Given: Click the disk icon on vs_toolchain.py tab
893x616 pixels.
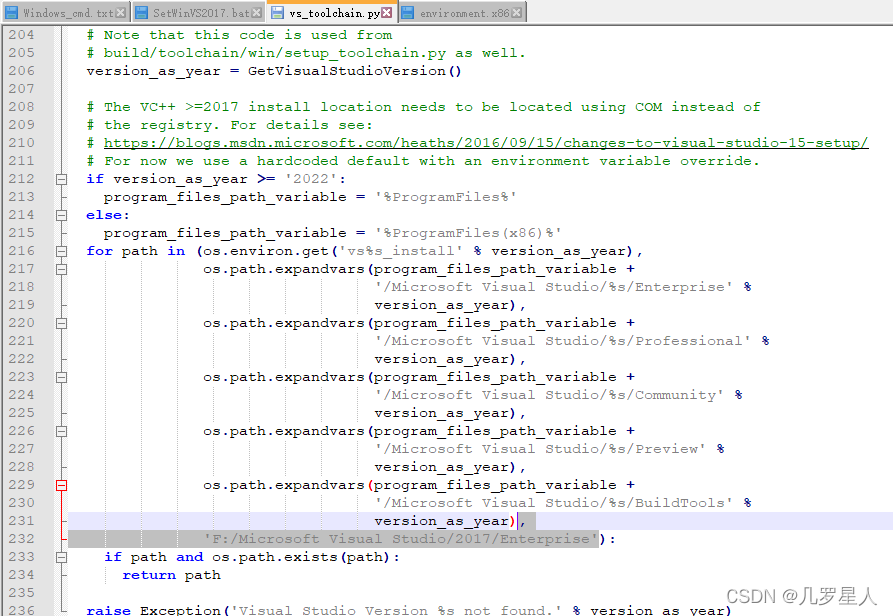Looking at the screenshot, I should 277,13.
